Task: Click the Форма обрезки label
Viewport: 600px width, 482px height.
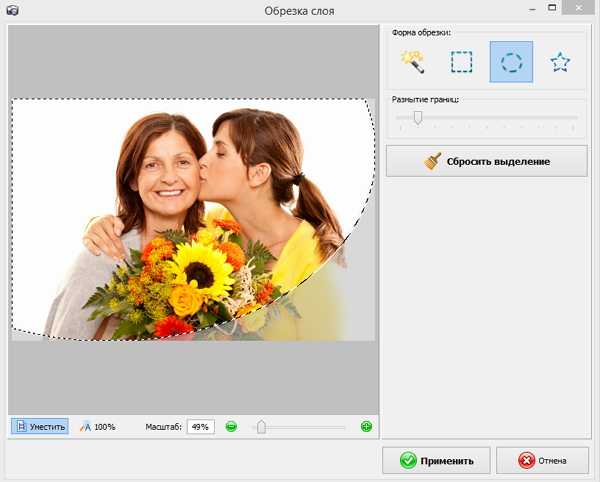Action: [x=421, y=33]
